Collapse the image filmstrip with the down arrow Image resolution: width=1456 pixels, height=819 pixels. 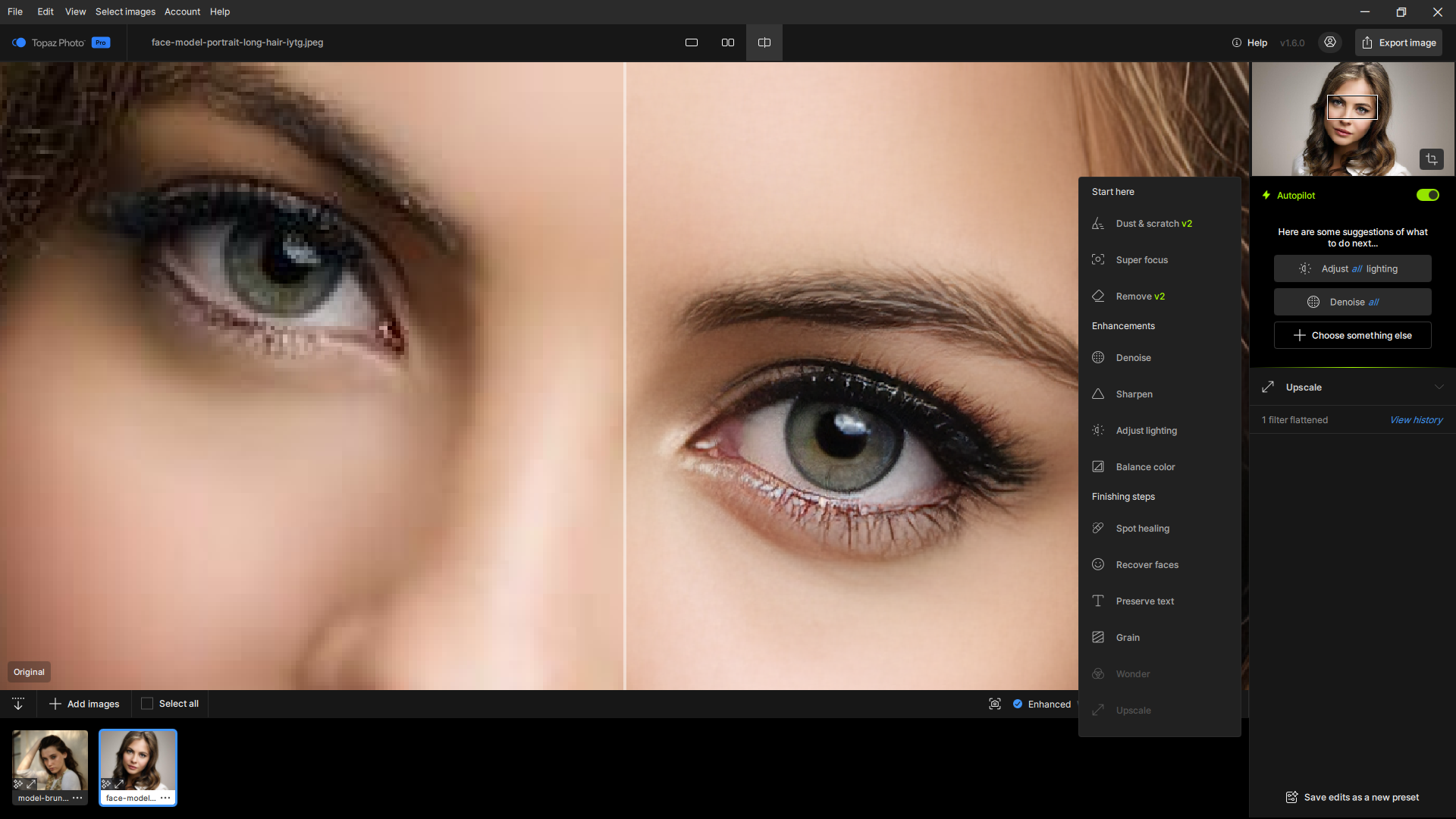(18, 704)
